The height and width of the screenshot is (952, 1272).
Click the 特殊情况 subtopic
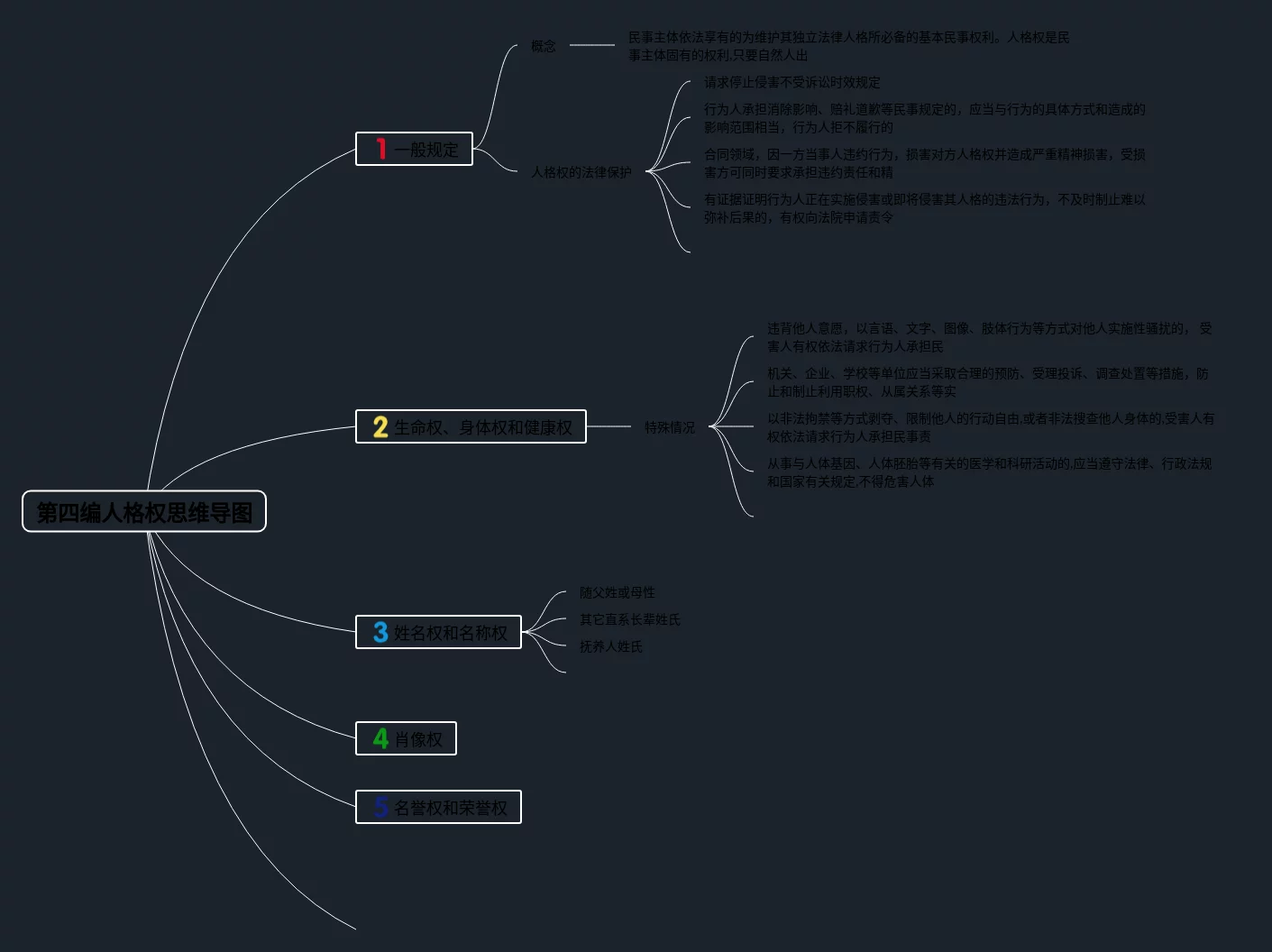tap(670, 427)
